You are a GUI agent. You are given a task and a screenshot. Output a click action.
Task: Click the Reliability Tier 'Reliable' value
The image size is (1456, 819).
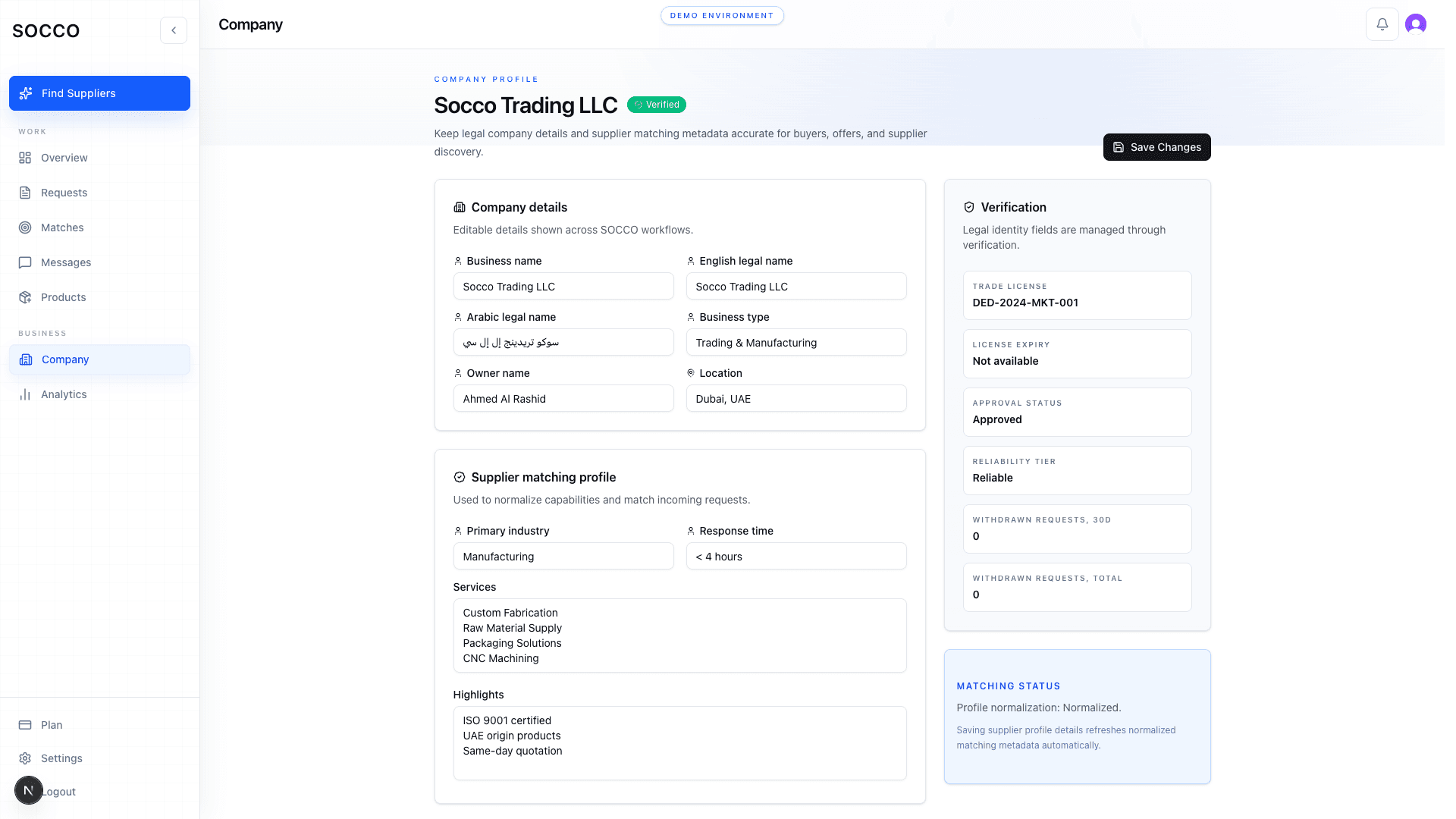[993, 478]
